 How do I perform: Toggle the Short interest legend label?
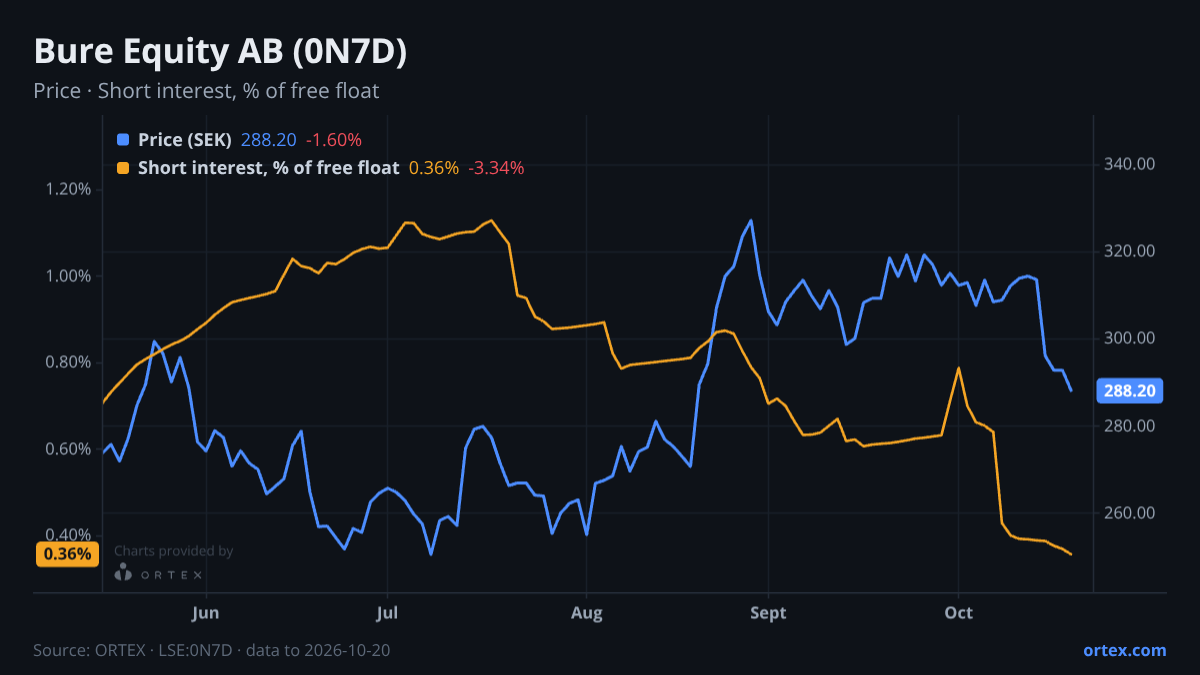point(268,168)
